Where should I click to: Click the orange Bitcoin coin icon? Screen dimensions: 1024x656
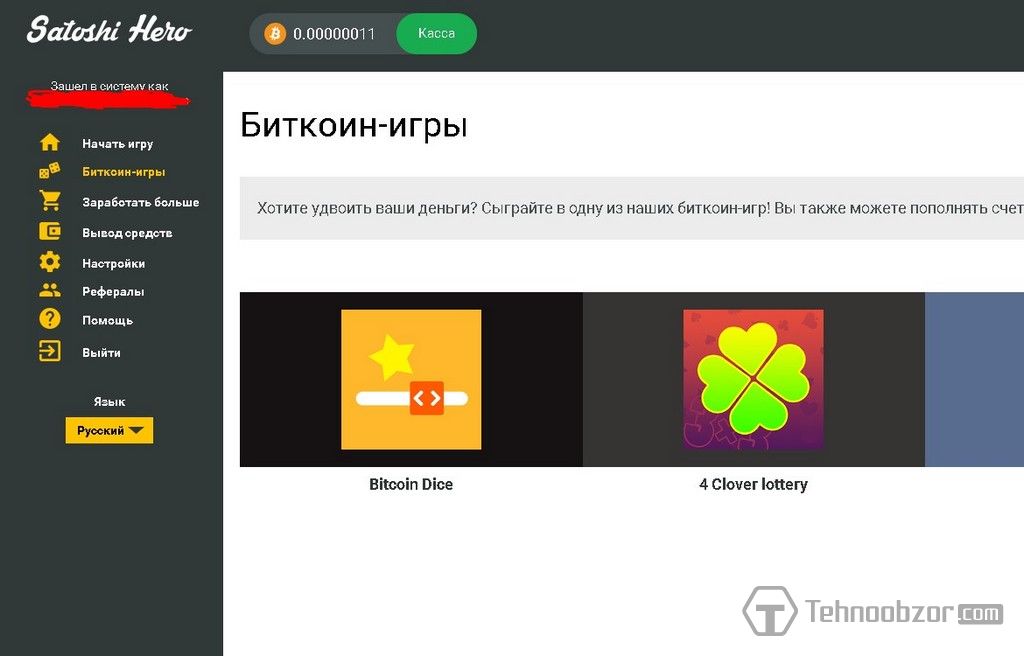tap(275, 34)
